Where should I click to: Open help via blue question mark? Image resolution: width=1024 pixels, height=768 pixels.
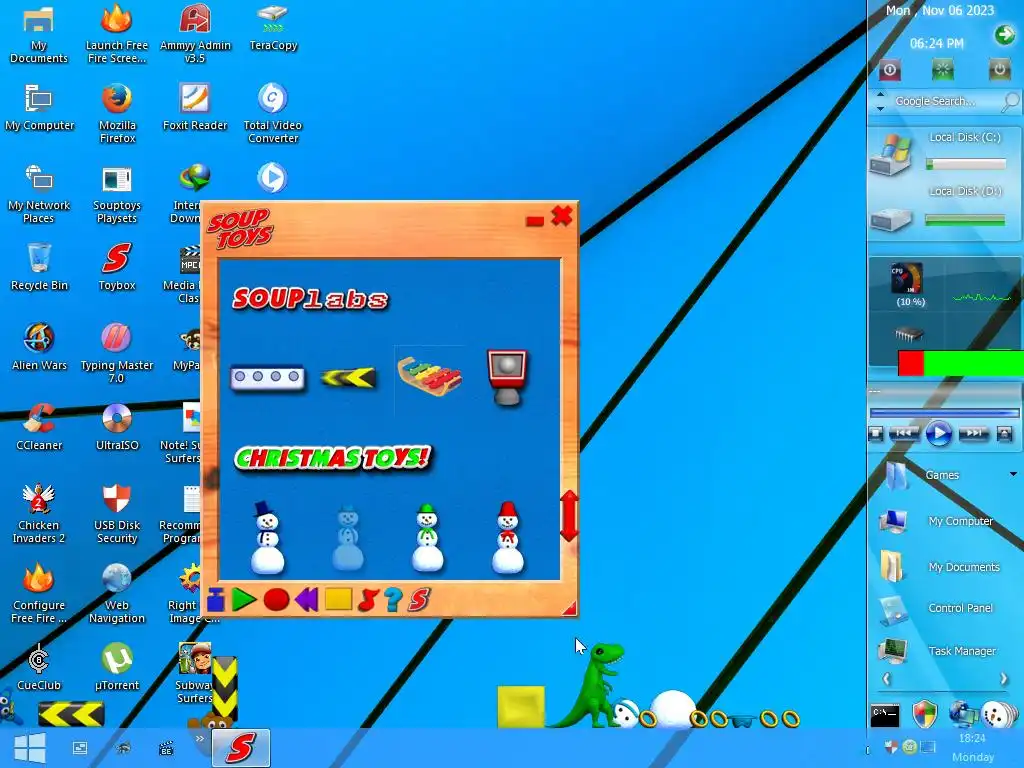tap(392, 600)
